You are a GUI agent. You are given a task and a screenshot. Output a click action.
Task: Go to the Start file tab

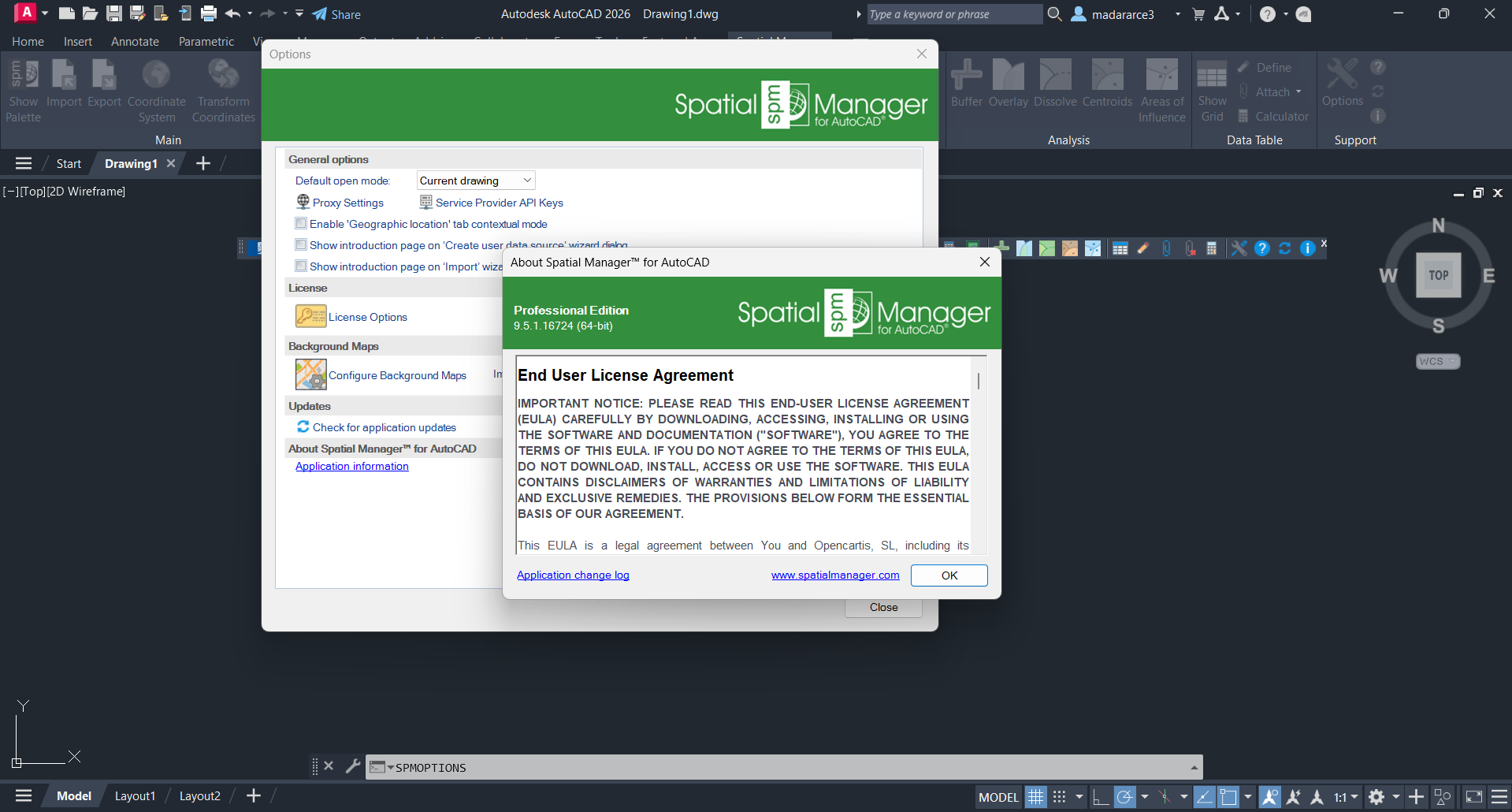tap(69, 163)
